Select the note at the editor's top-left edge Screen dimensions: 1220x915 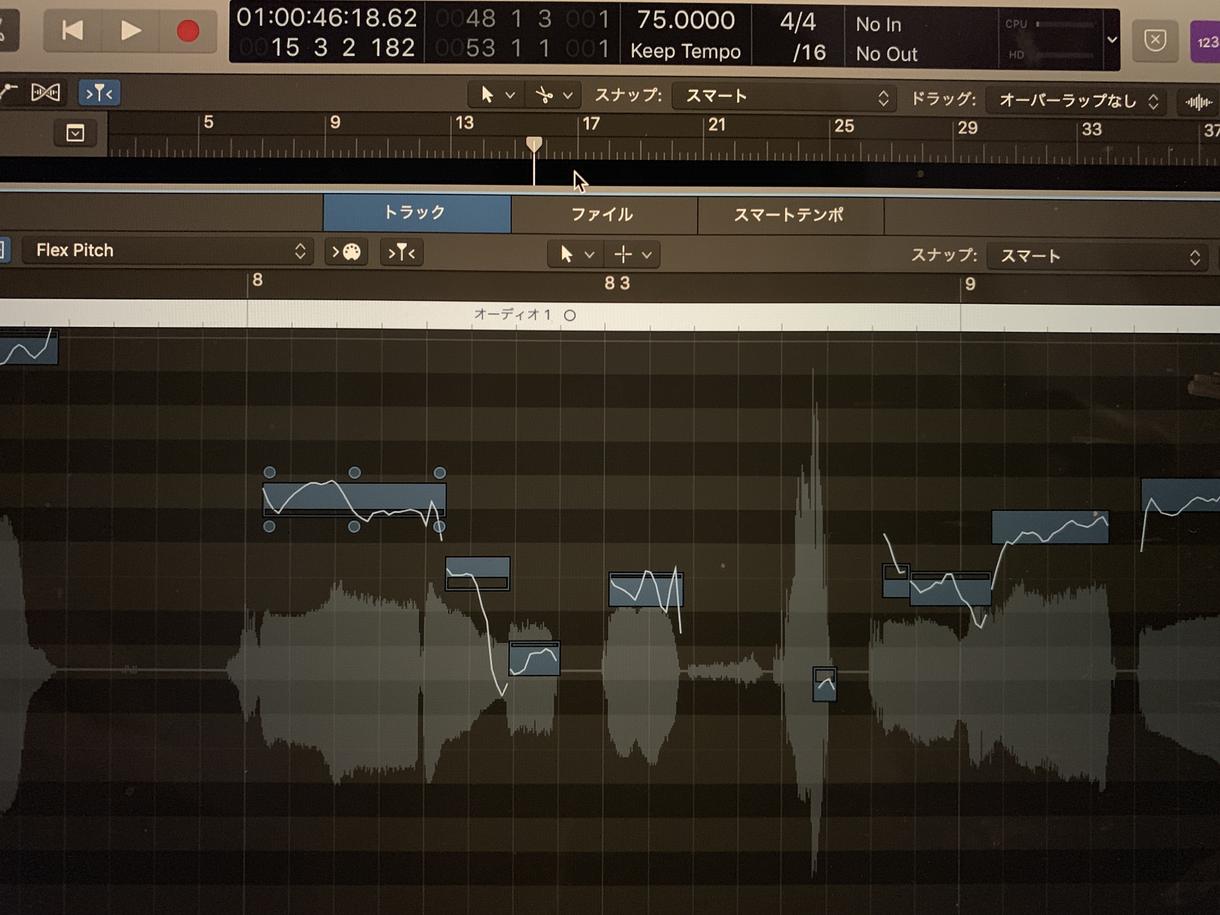28,347
